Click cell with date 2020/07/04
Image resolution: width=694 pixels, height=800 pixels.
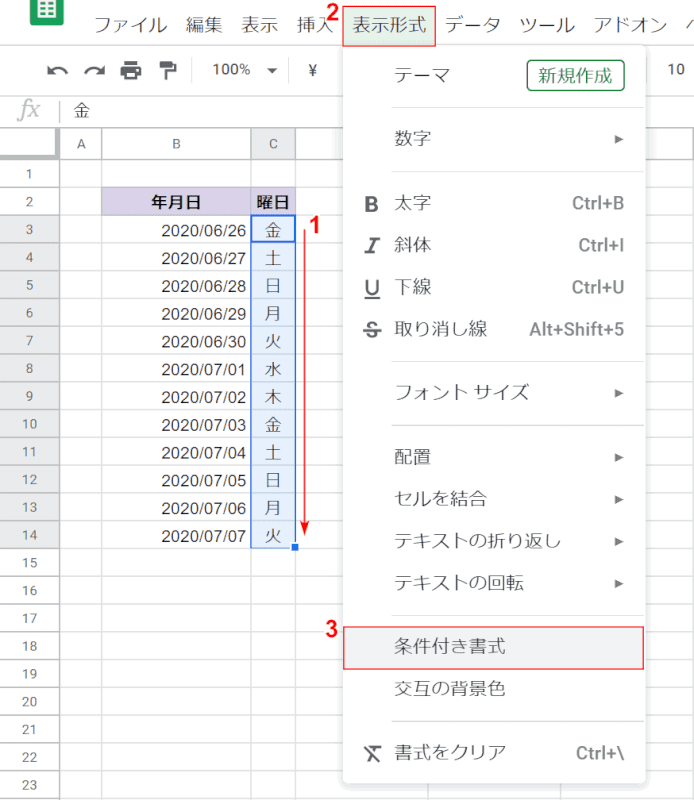[176, 452]
